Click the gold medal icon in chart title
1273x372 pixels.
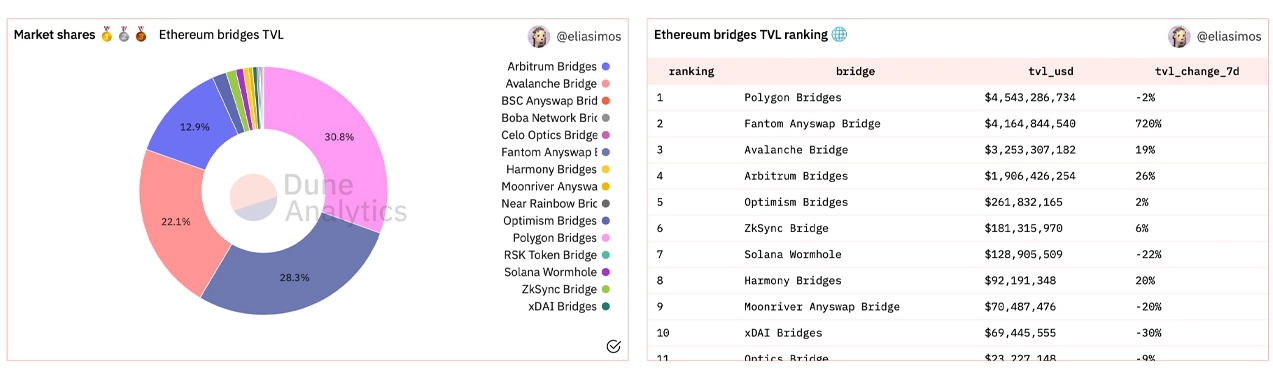[106, 35]
